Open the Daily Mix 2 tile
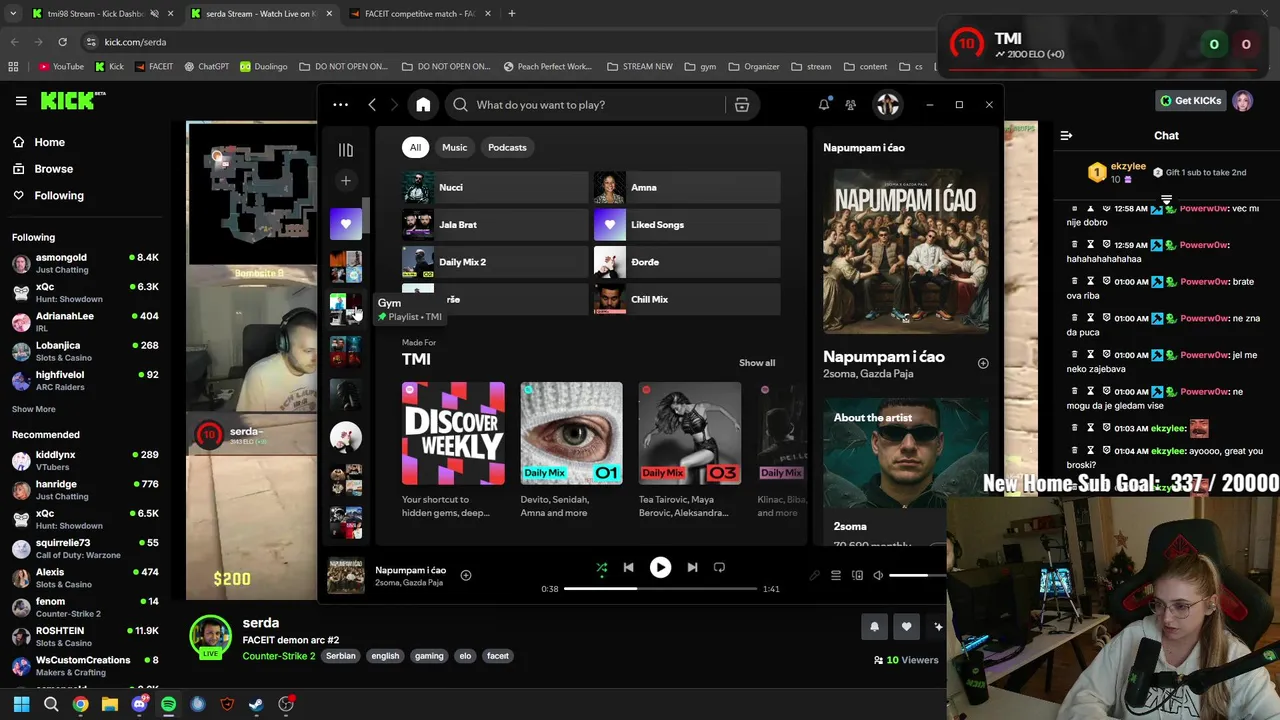 [495, 262]
